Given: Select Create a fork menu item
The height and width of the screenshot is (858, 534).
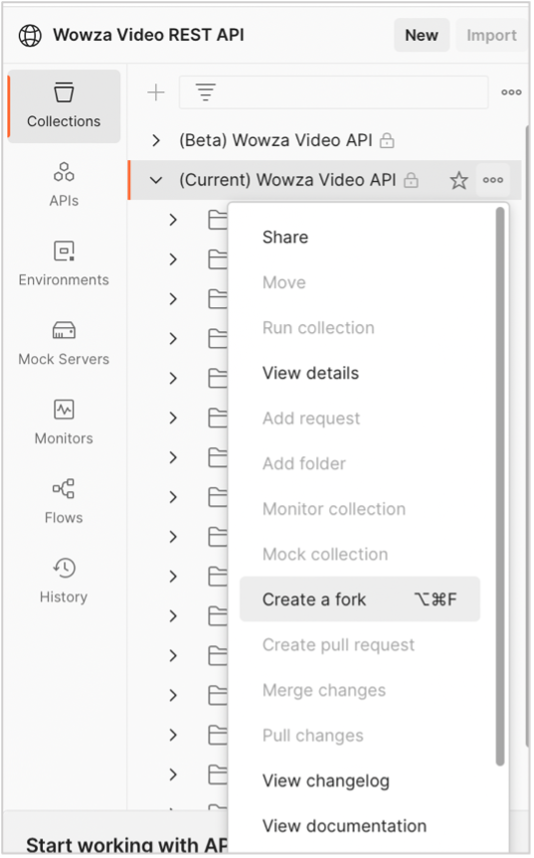Looking at the screenshot, I should pos(359,600).
